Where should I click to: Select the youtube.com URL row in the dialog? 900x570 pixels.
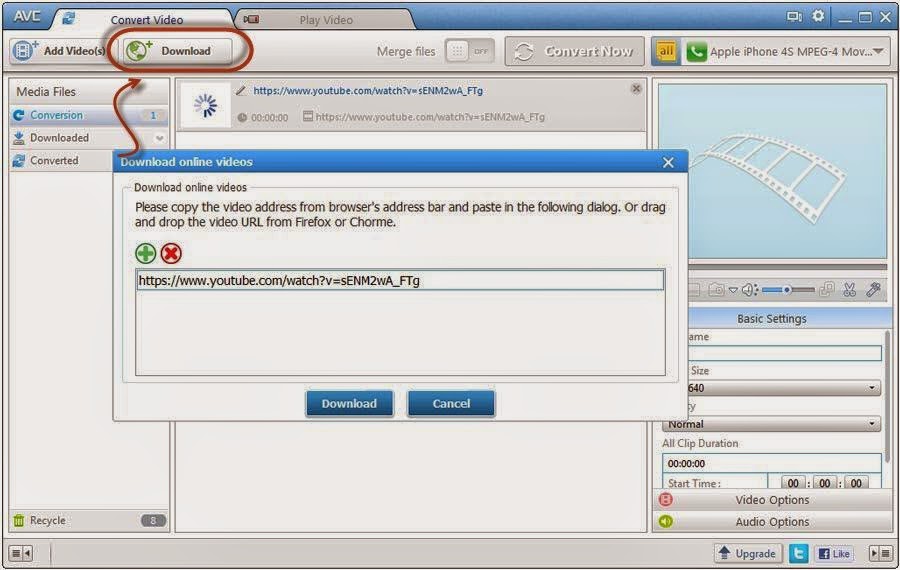[400, 280]
